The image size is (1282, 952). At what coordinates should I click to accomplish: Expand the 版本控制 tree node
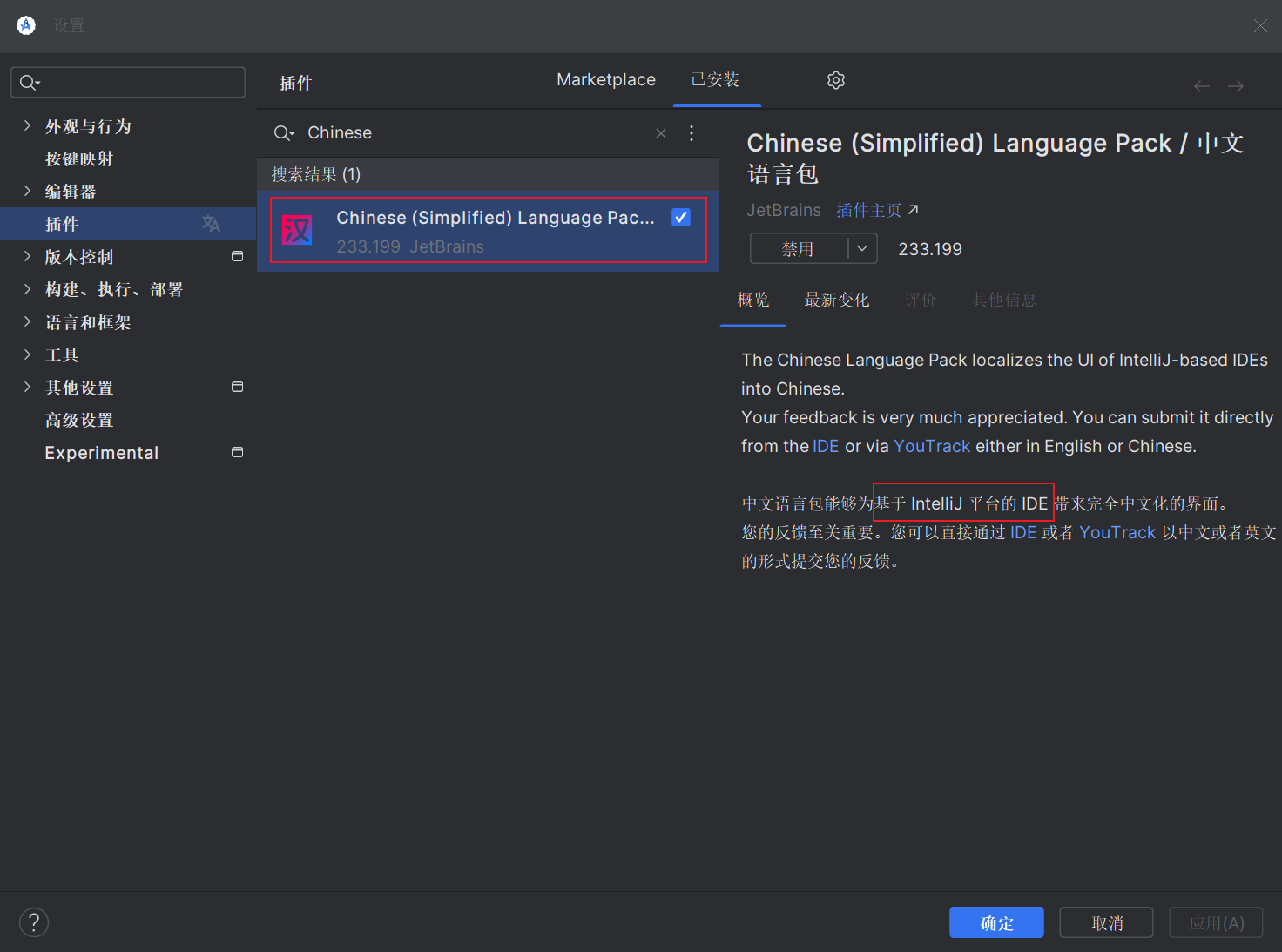pyautogui.click(x=27, y=257)
